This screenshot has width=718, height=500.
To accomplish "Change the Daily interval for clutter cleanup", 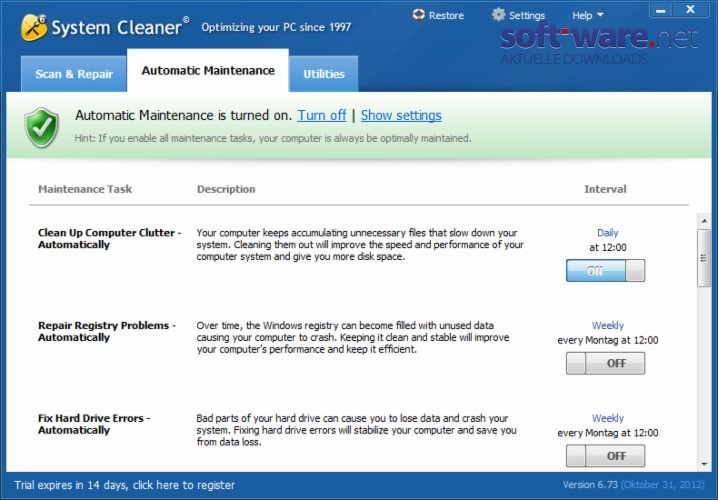I will tap(608, 233).
